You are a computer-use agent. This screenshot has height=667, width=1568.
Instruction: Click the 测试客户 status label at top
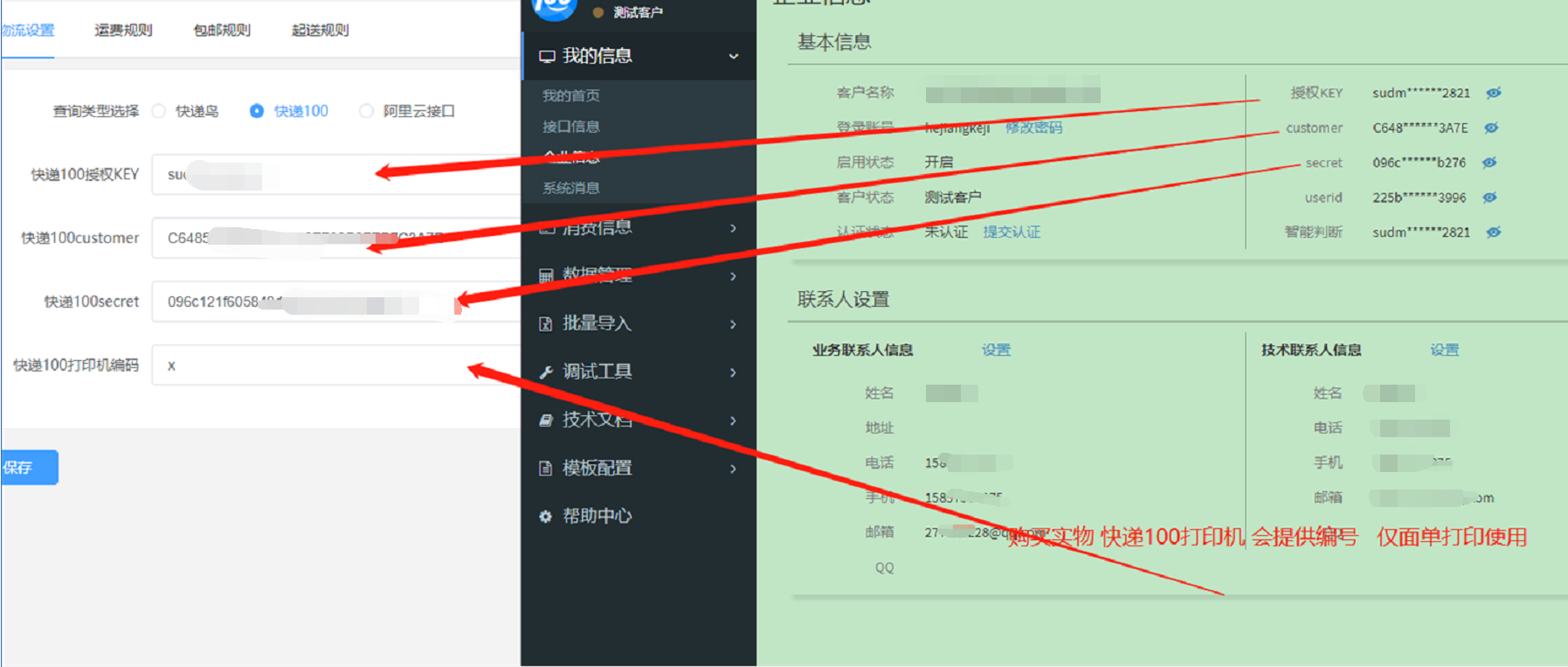pos(638,12)
